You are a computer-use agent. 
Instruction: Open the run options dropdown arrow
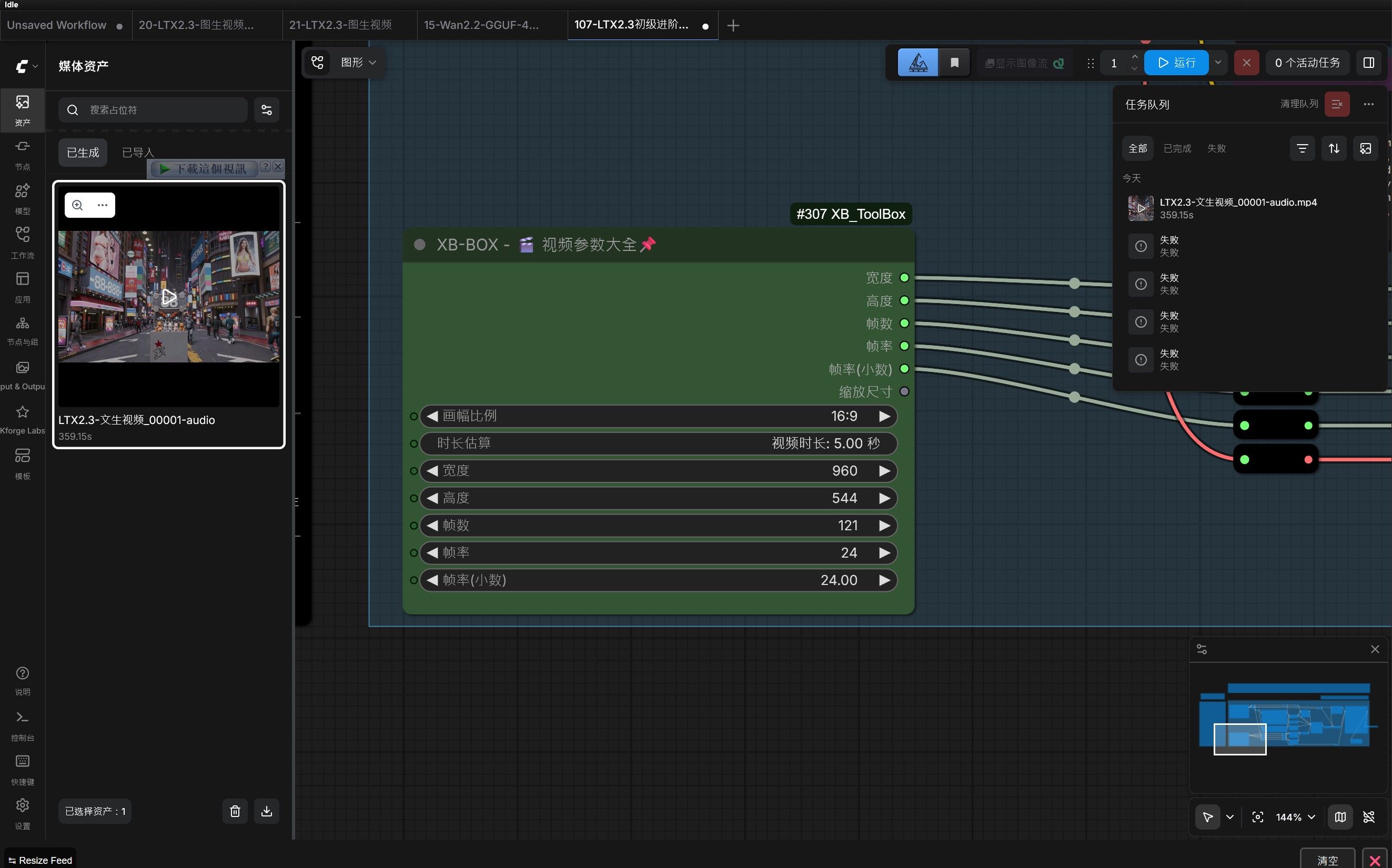click(1217, 63)
